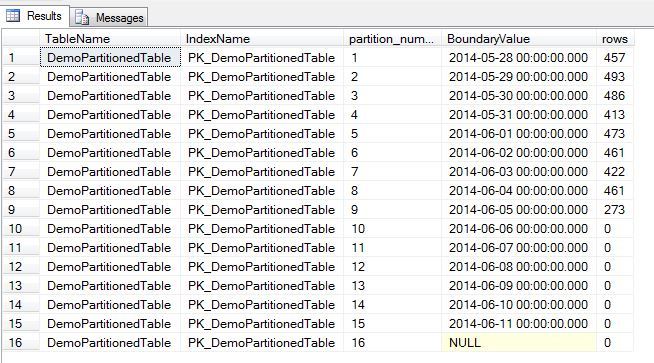The height and width of the screenshot is (363, 654).
Task: Click boundary value 2014-06-11 00:00:00.000
Action: click(519, 323)
